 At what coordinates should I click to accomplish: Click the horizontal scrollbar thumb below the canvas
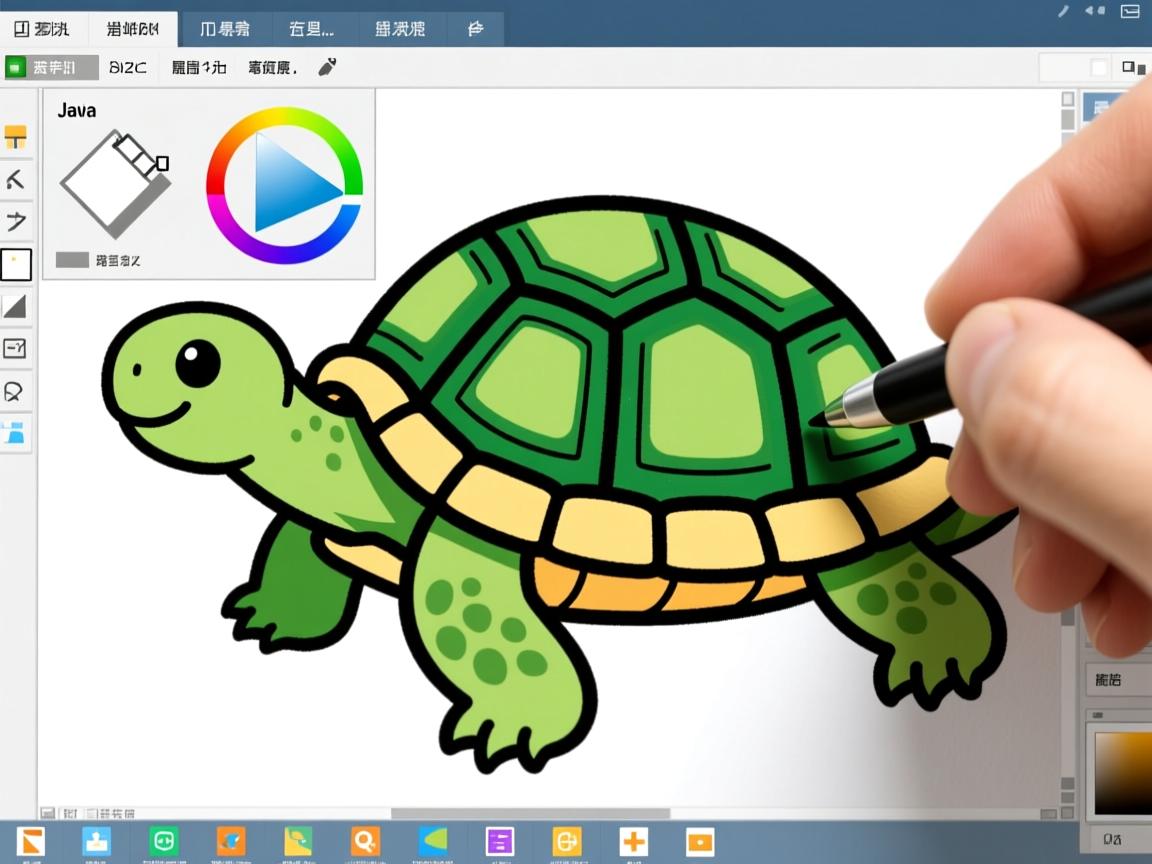(x=530, y=813)
